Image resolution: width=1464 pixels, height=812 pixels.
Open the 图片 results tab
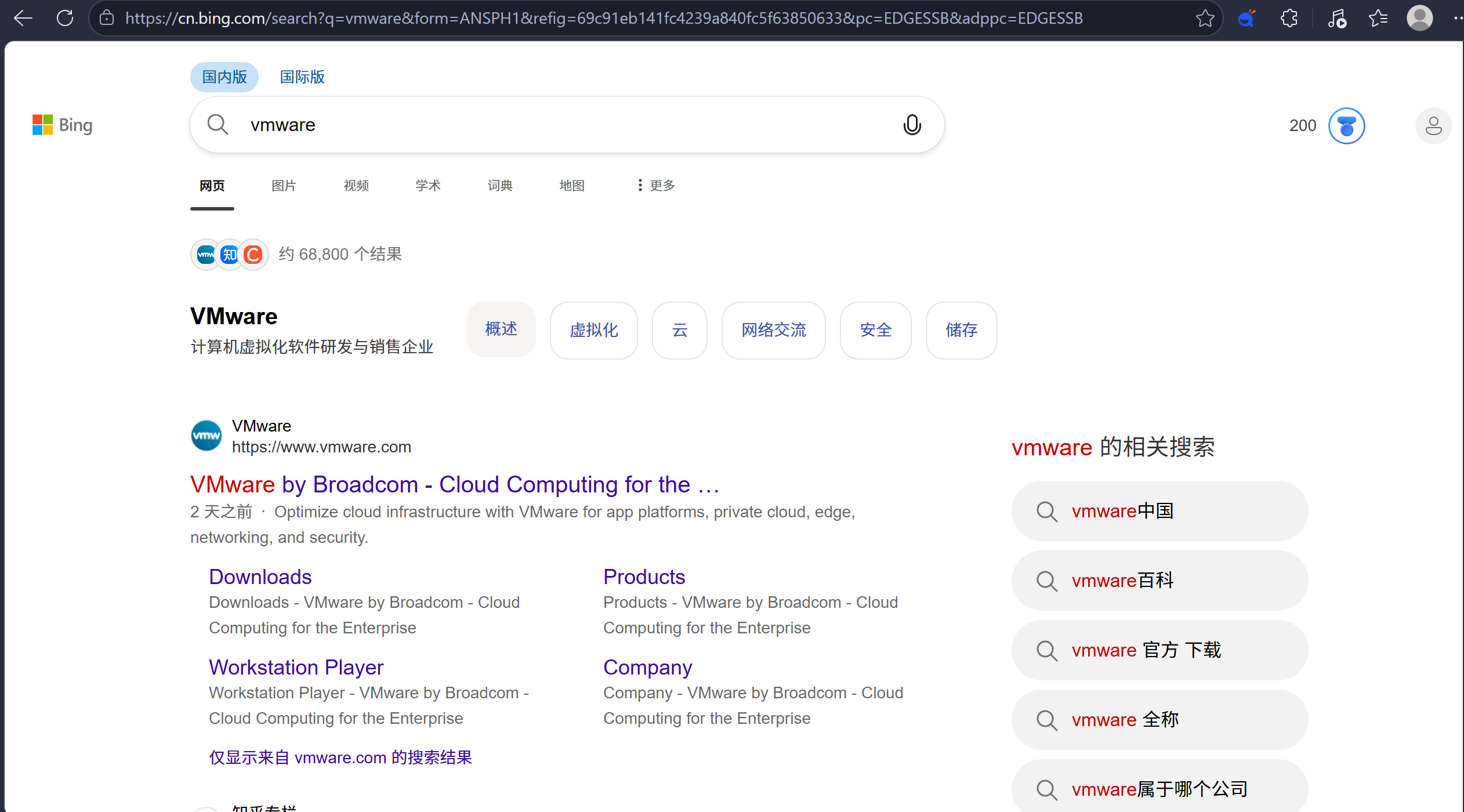pos(284,186)
